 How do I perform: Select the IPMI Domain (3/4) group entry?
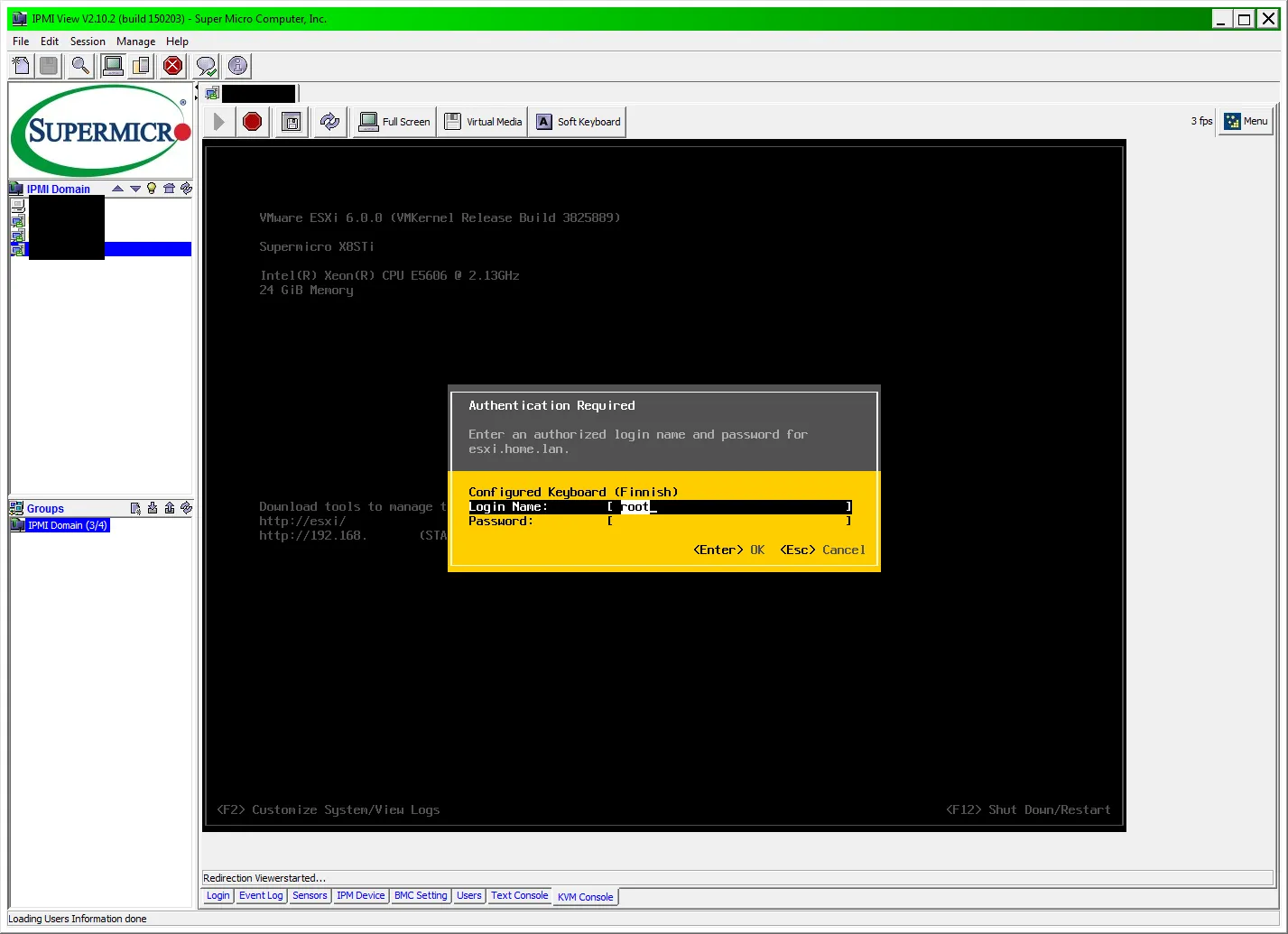tap(67, 525)
